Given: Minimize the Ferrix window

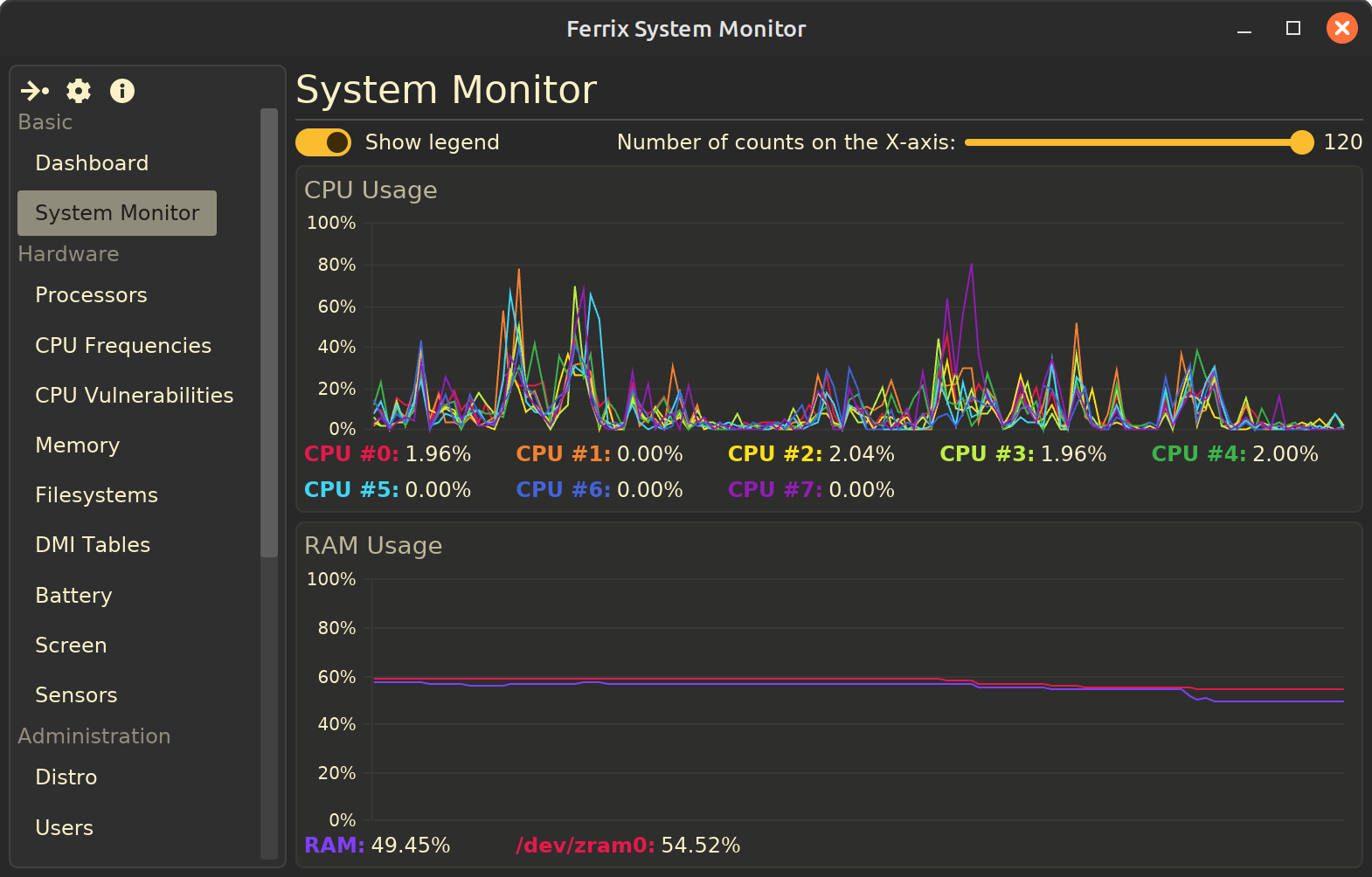Looking at the screenshot, I should coord(1244,29).
